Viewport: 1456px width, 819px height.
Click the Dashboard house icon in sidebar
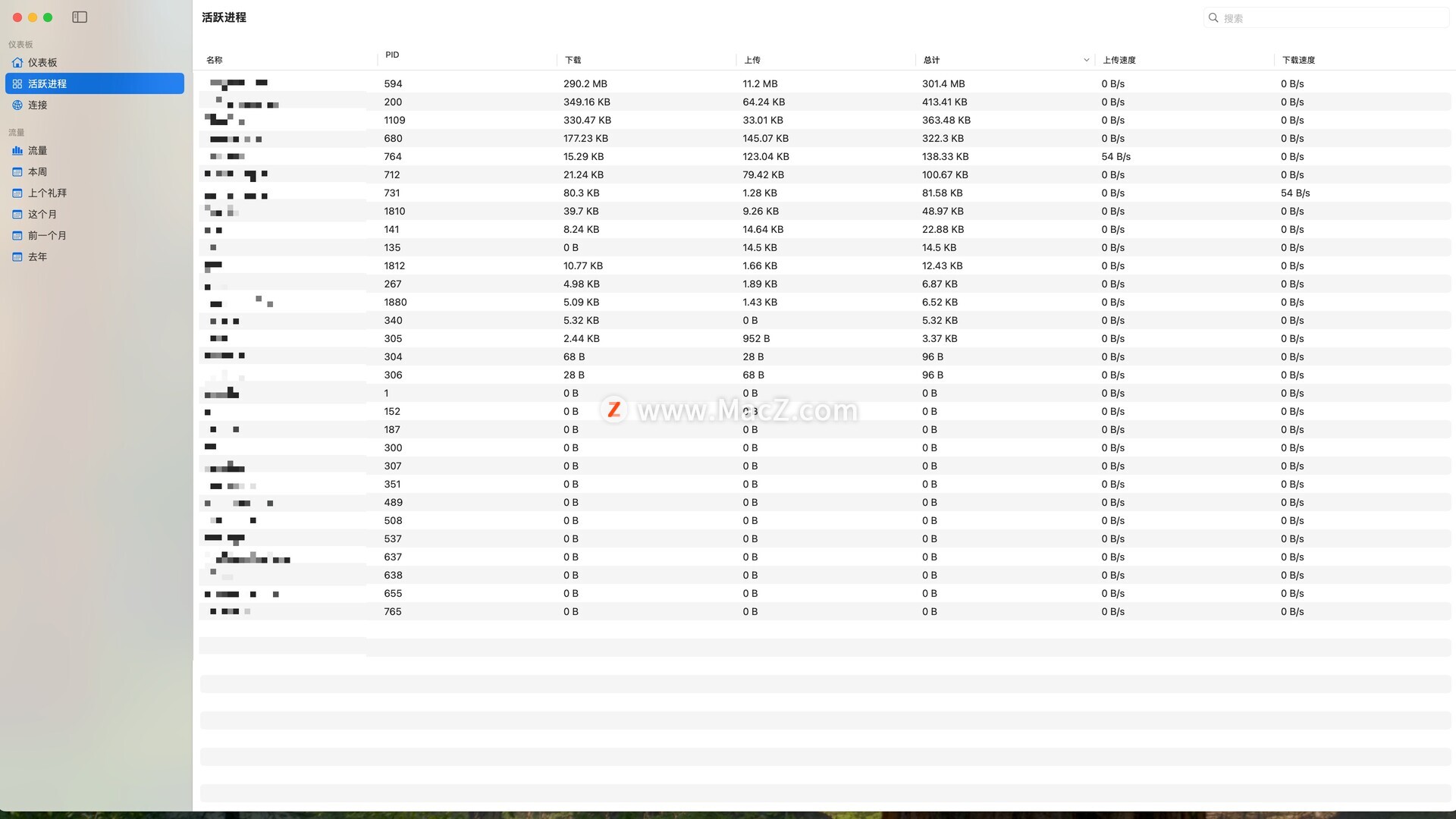point(17,62)
